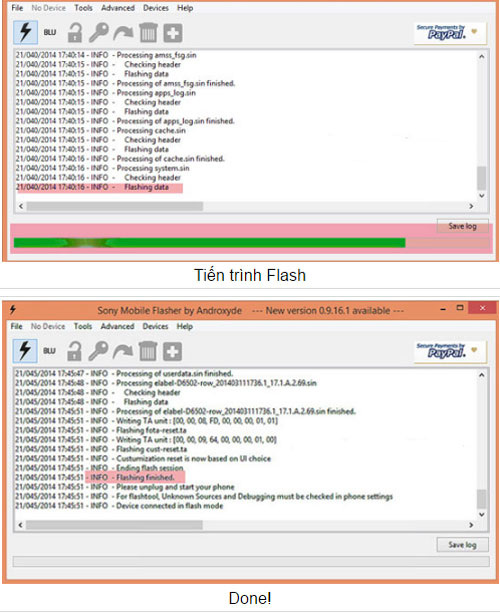Image resolution: width=500 pixels, height=613 pixels.
Task: Click the scroll right arrow of the bottom log
Action: (x=471, y=525)
